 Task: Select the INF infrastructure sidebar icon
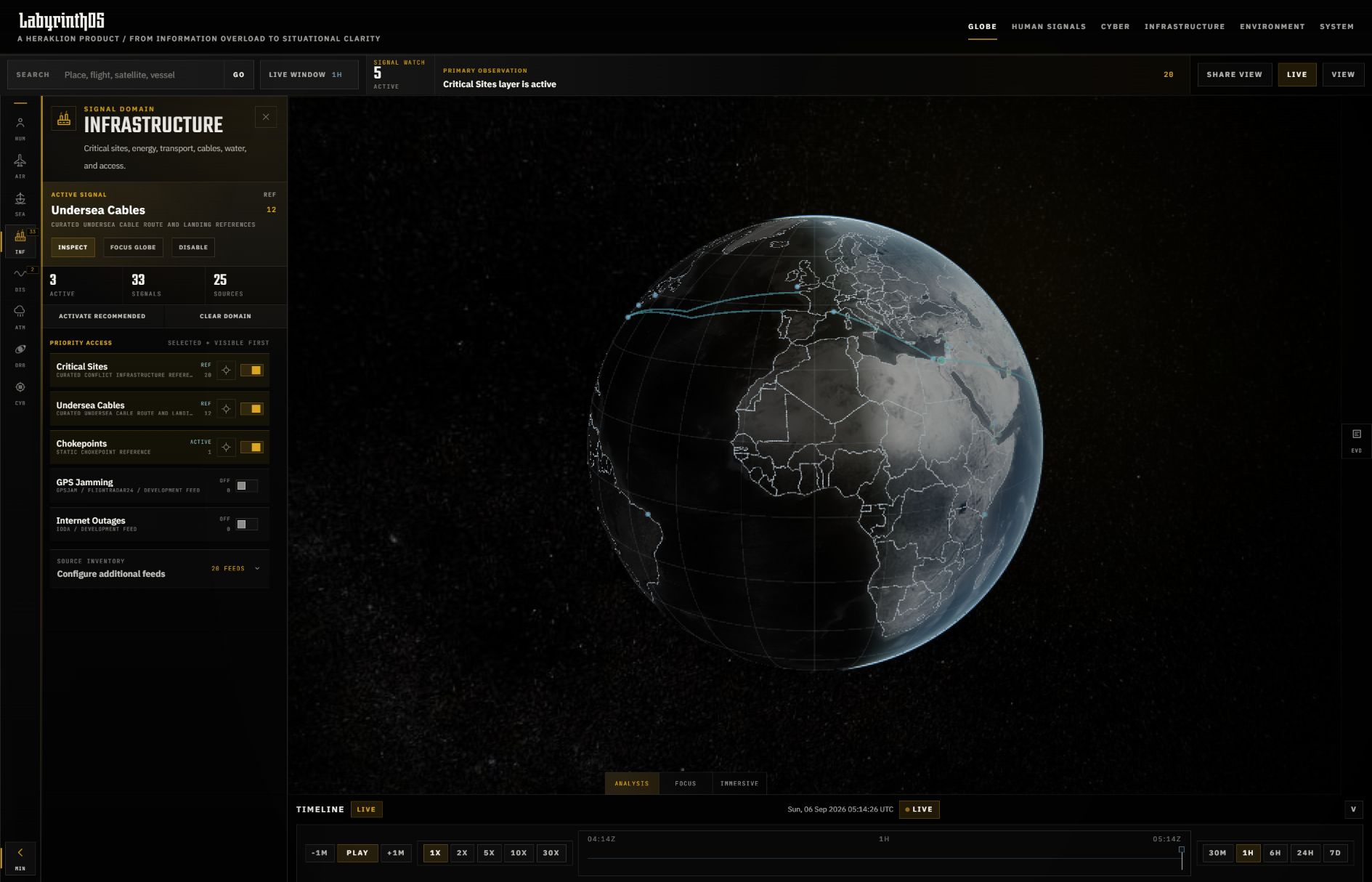click(20, 241)
